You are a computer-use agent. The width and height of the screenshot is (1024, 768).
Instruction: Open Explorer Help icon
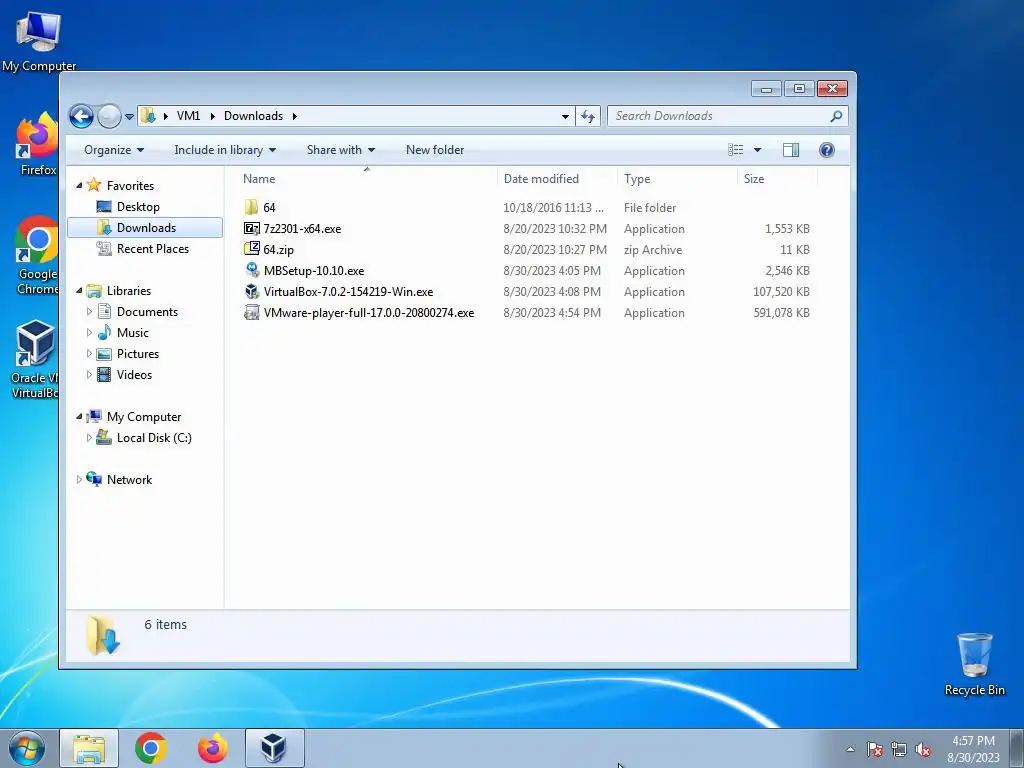(x=826, y=150)
